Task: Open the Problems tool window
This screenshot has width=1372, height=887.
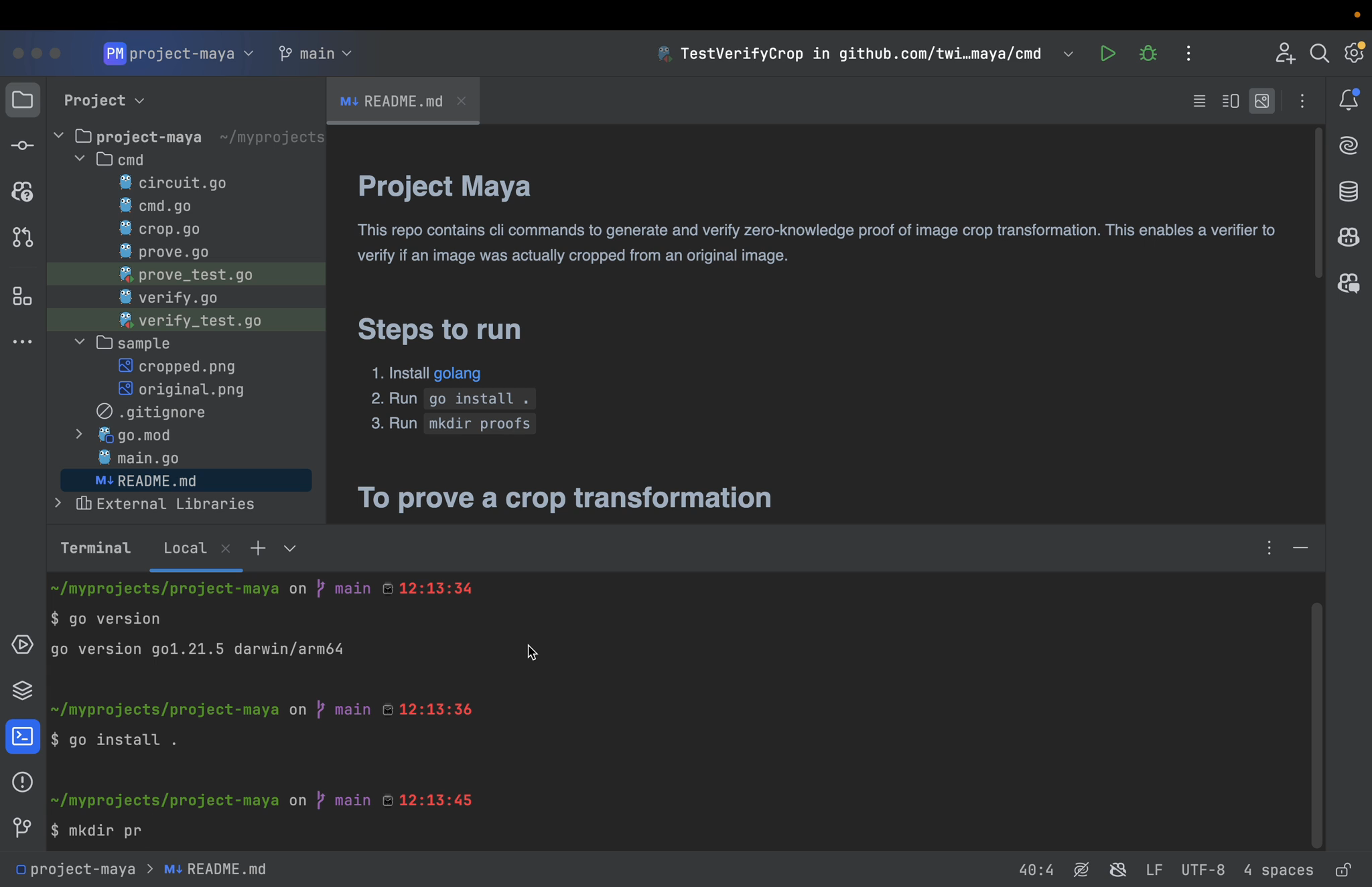Action: (x=23, y=782)
